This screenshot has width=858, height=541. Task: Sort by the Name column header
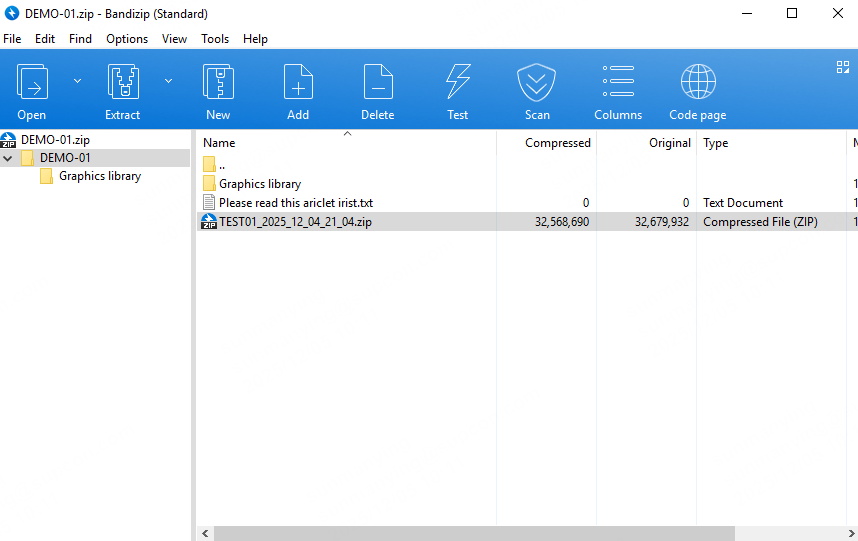point(219,143)
